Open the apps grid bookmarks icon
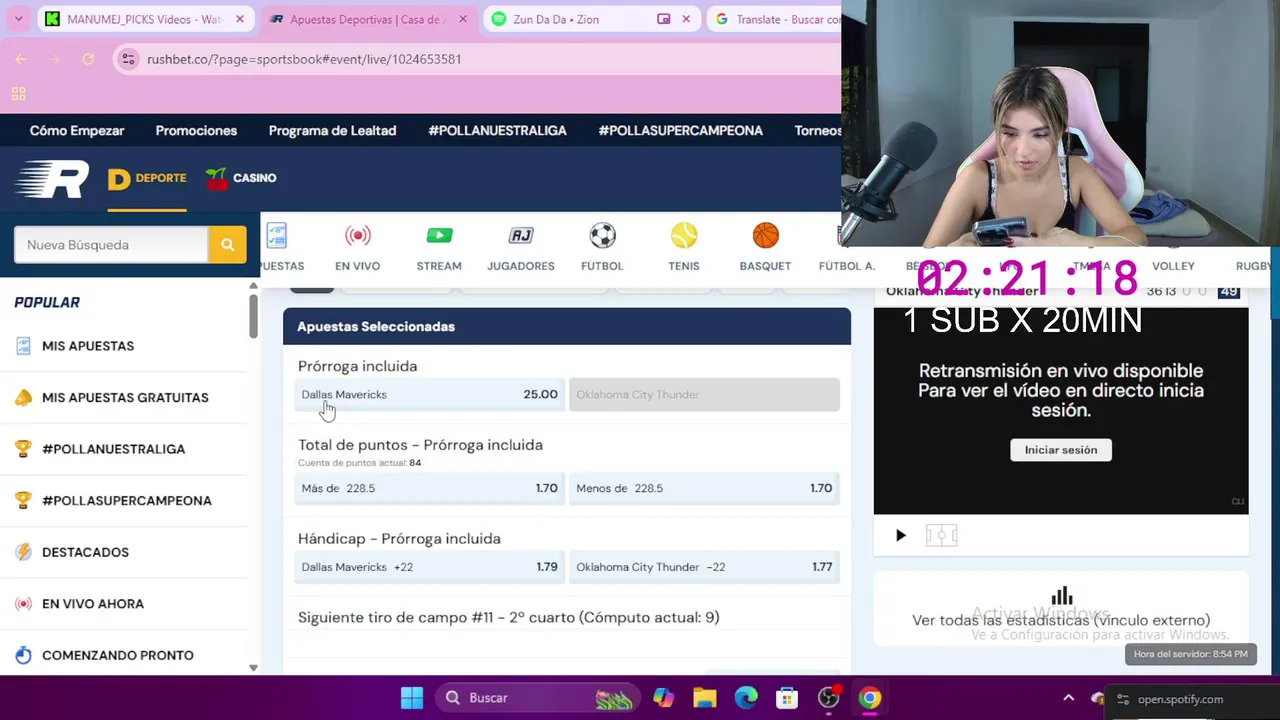Screen dimensions: 1280x720 click(x=18, y=94)
